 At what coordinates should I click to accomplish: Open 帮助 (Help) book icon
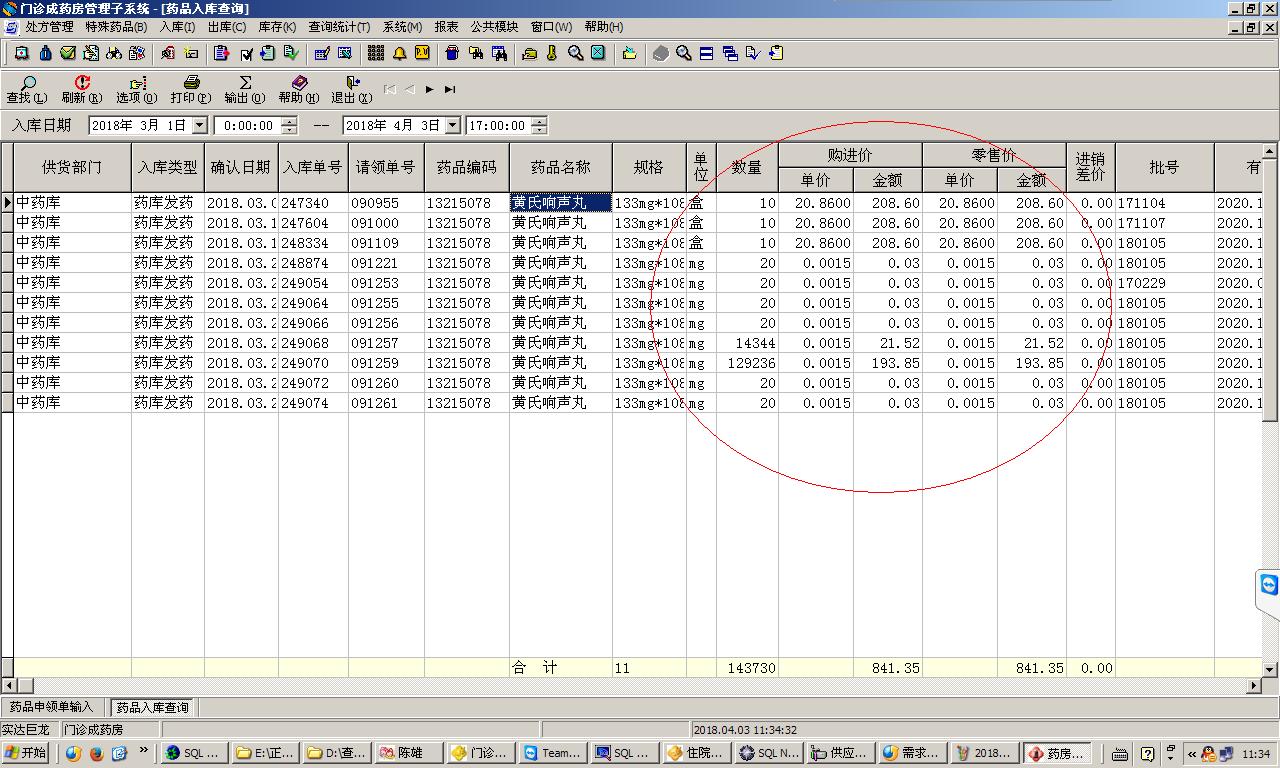[298, 84]
